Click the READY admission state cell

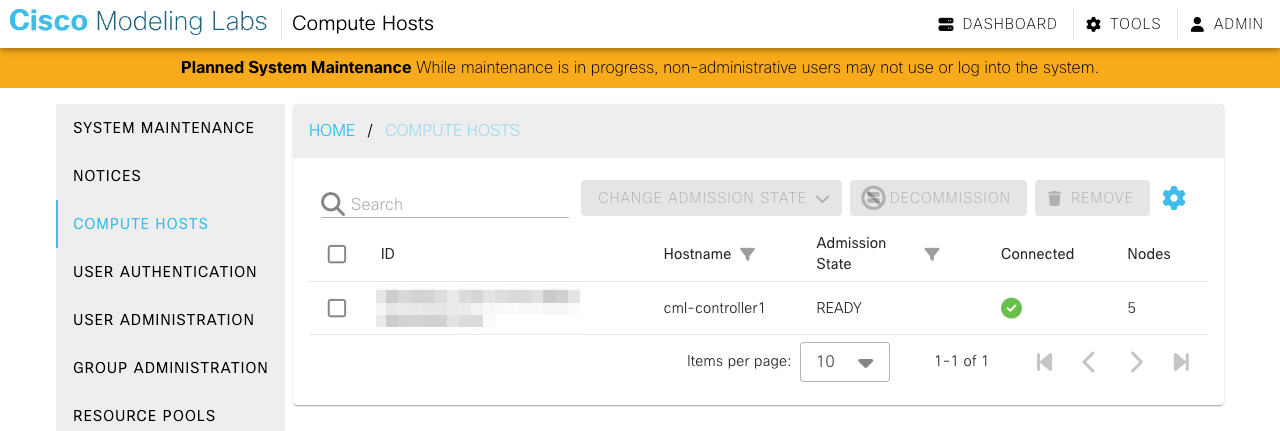pos(839,308)
